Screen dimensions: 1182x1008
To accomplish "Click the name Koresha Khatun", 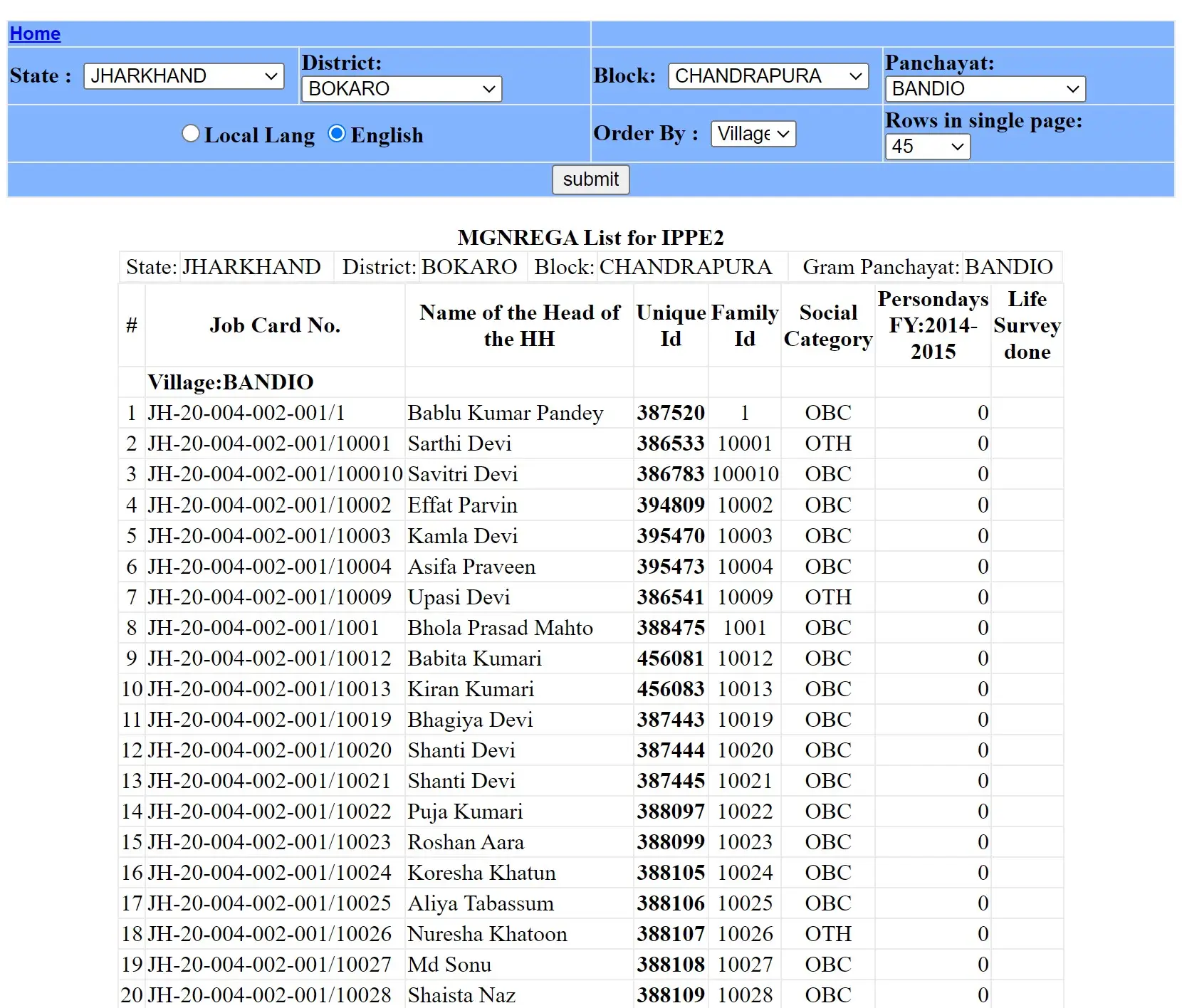I will pyautogui.click(x=481, y=873).
